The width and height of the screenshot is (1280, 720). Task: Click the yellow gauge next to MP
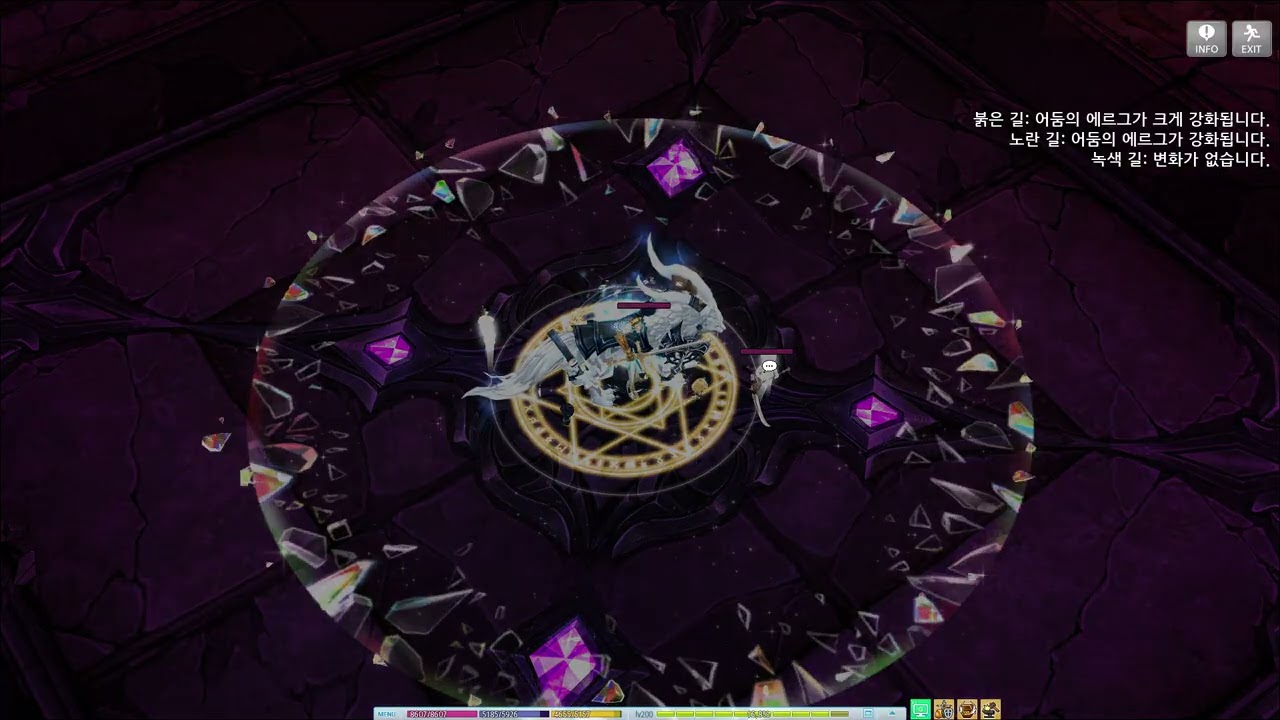point(586,714)
